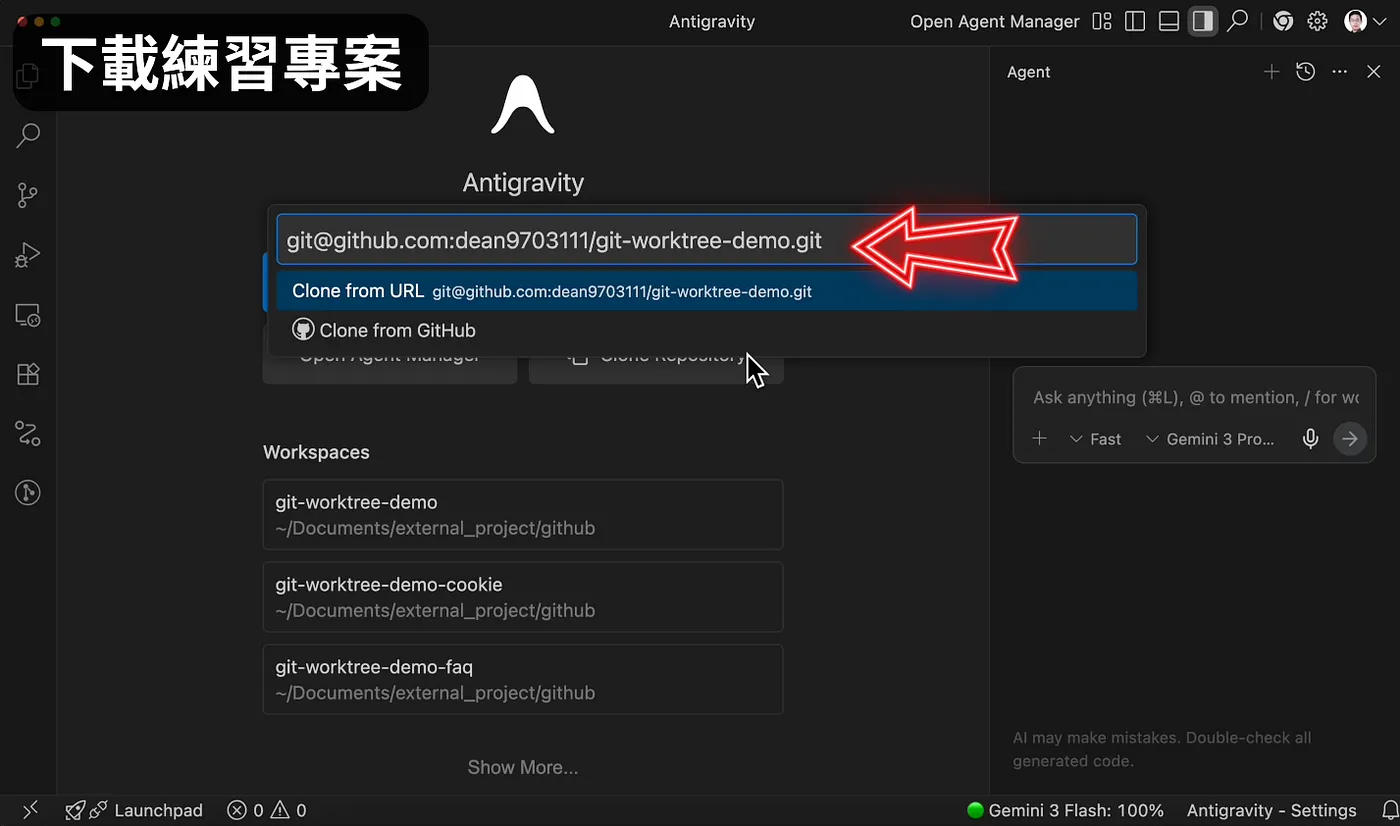The height and width of the screenshot is (826, 1400).
Task: Click the Ask anything chat input
Action: 1195,397
